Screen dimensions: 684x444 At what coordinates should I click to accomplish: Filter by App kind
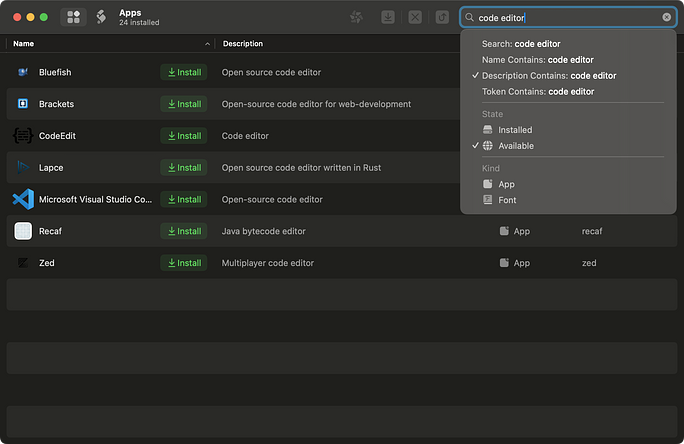pyautogui.click(x=506, y=184)
